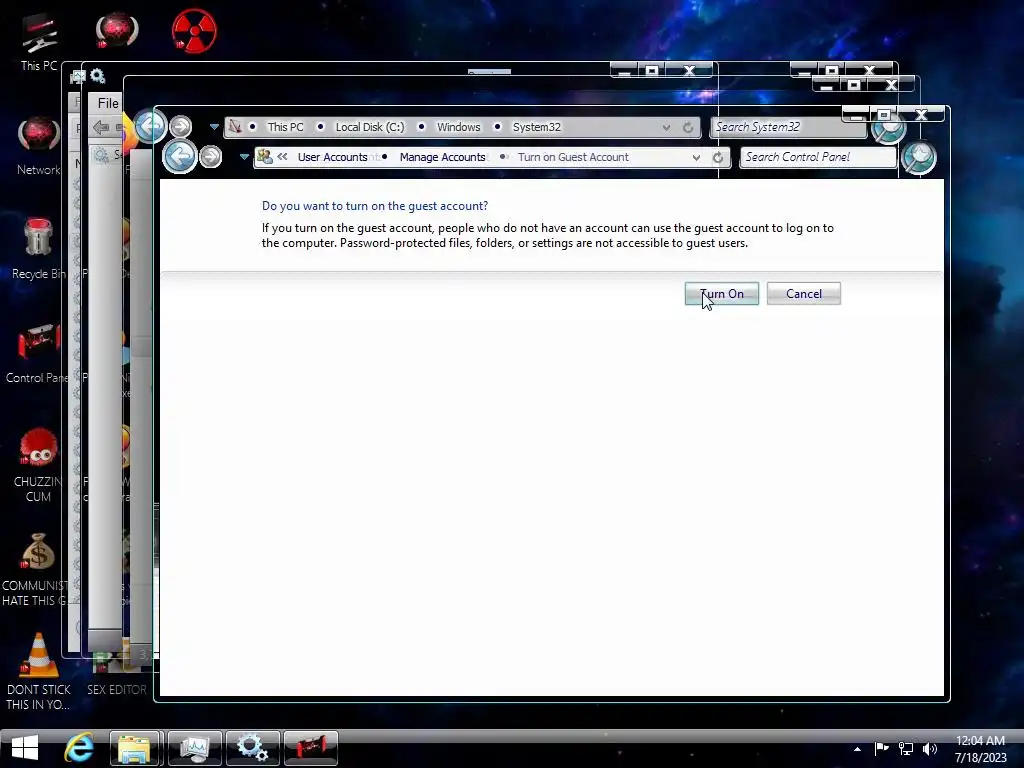This screenshot has height=768, width=1024.
Task: Refresh the Control Panel address bar
Action: 718,157
